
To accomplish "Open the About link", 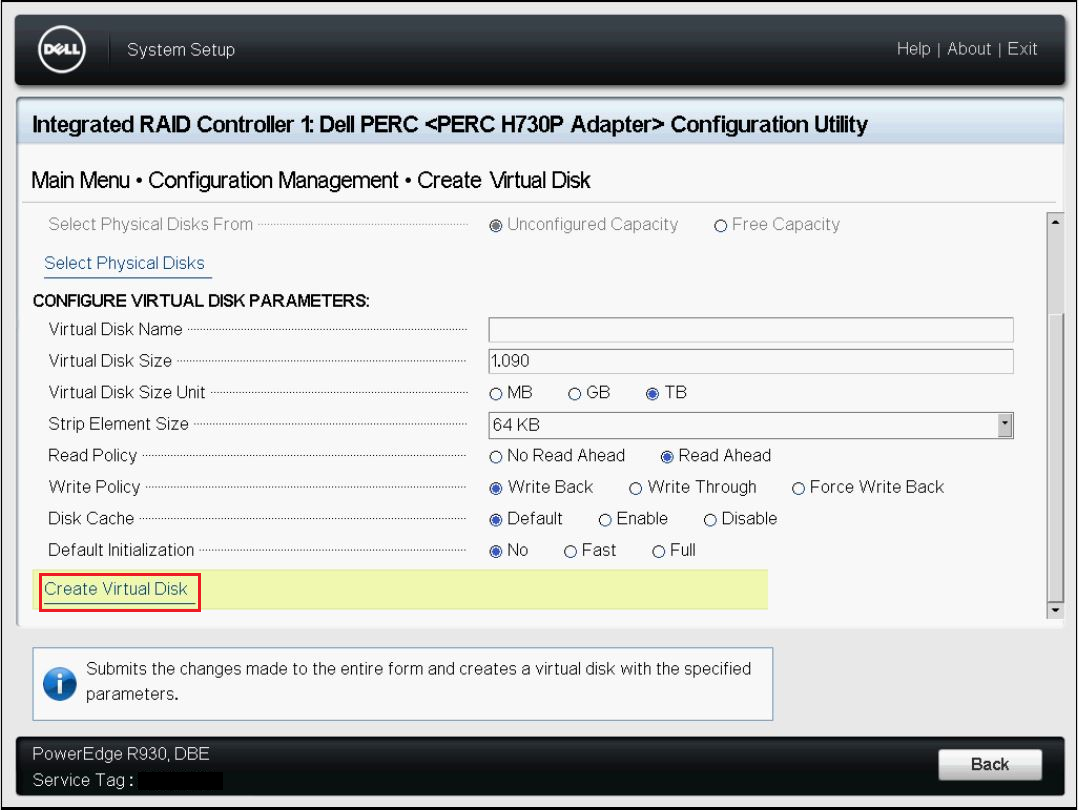I will click(x=969, y=49).
